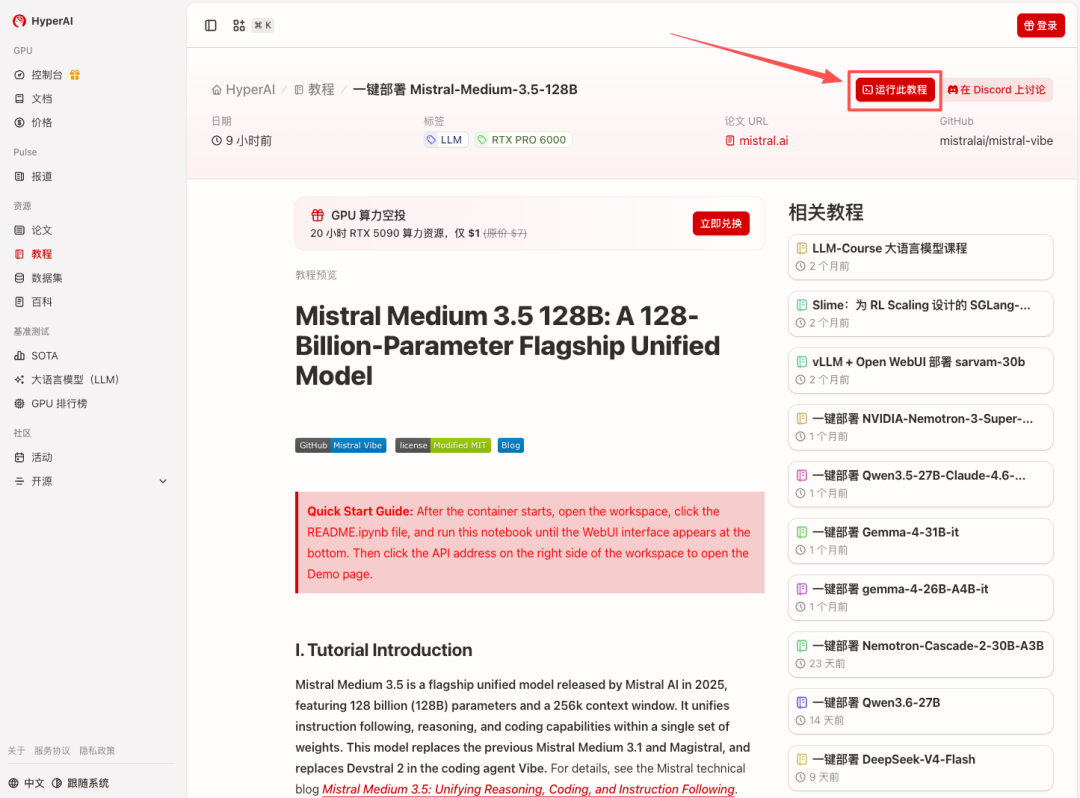Open the Mistral Medium 3.5 blog link
This screenshot has width=1080, height=798.
pyautogui.click(x=528, y=789)
